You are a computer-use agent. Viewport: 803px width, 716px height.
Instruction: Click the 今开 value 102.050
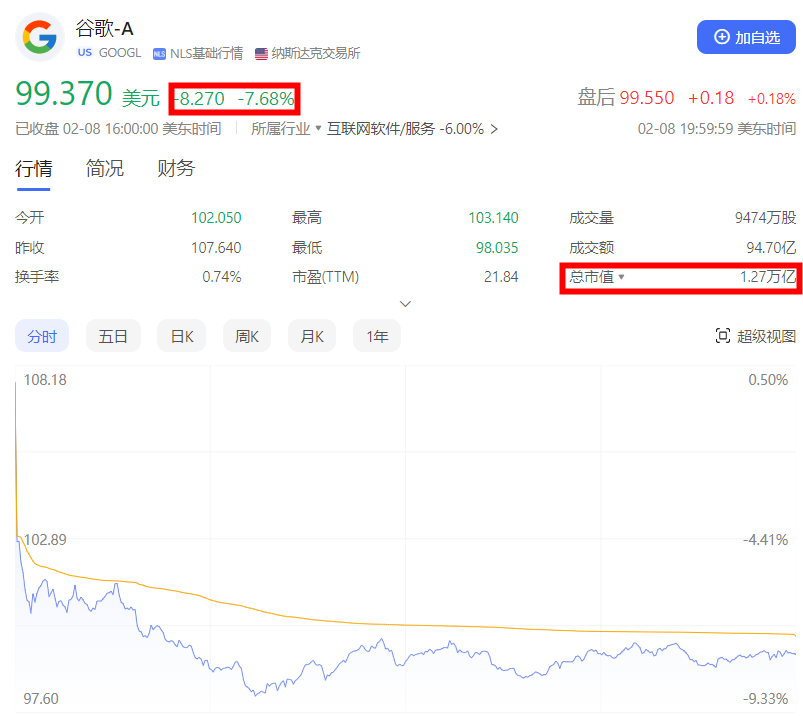click(216, 218)
